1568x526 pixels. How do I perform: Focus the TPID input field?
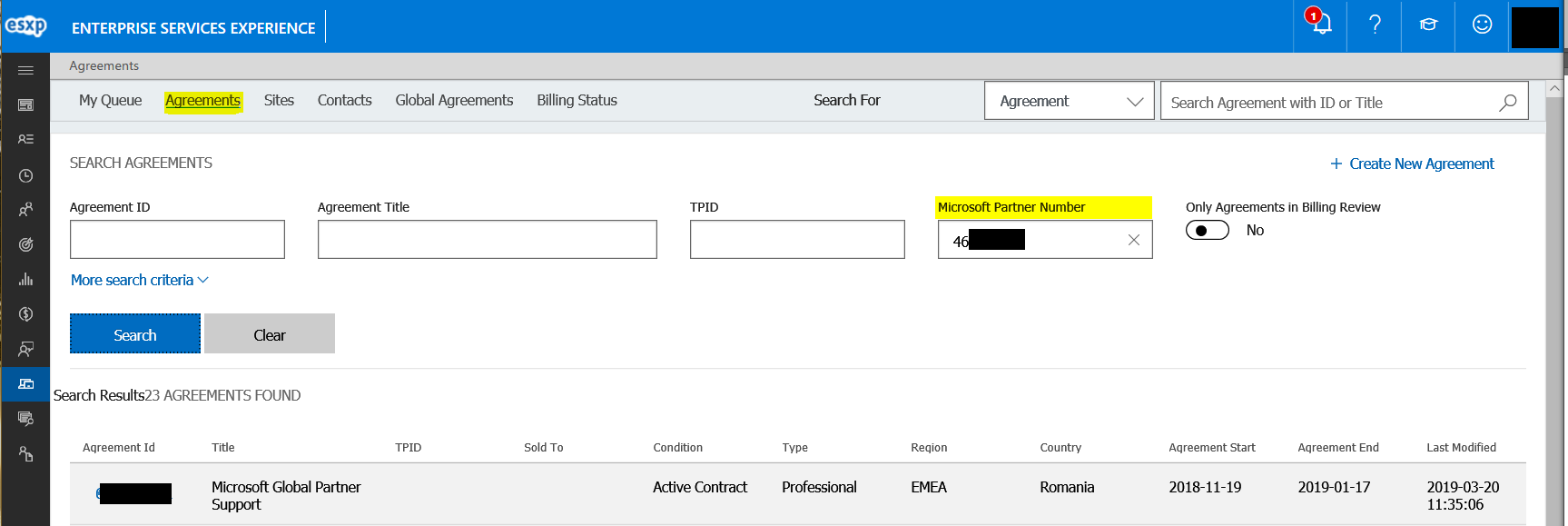click(797, 239)
